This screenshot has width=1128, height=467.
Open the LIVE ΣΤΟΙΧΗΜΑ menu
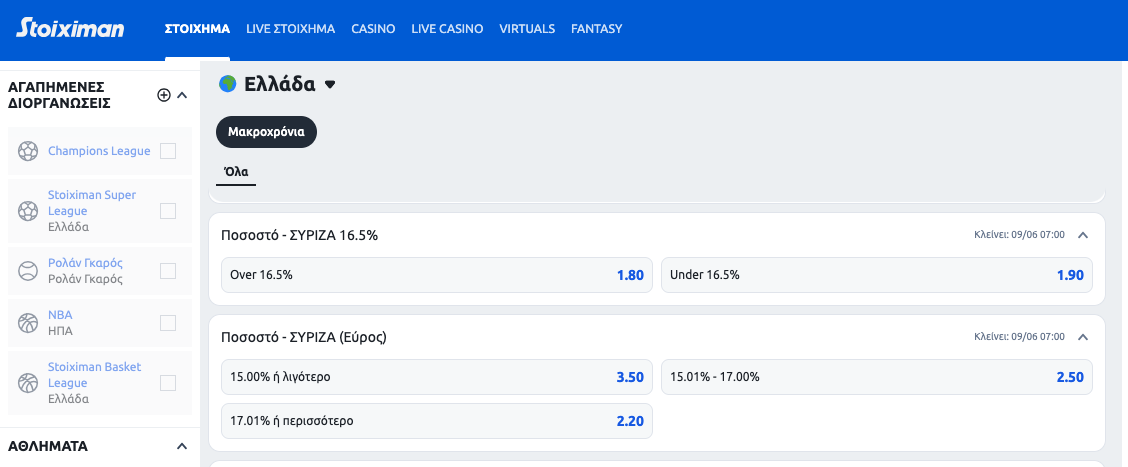tap(290, 29)
